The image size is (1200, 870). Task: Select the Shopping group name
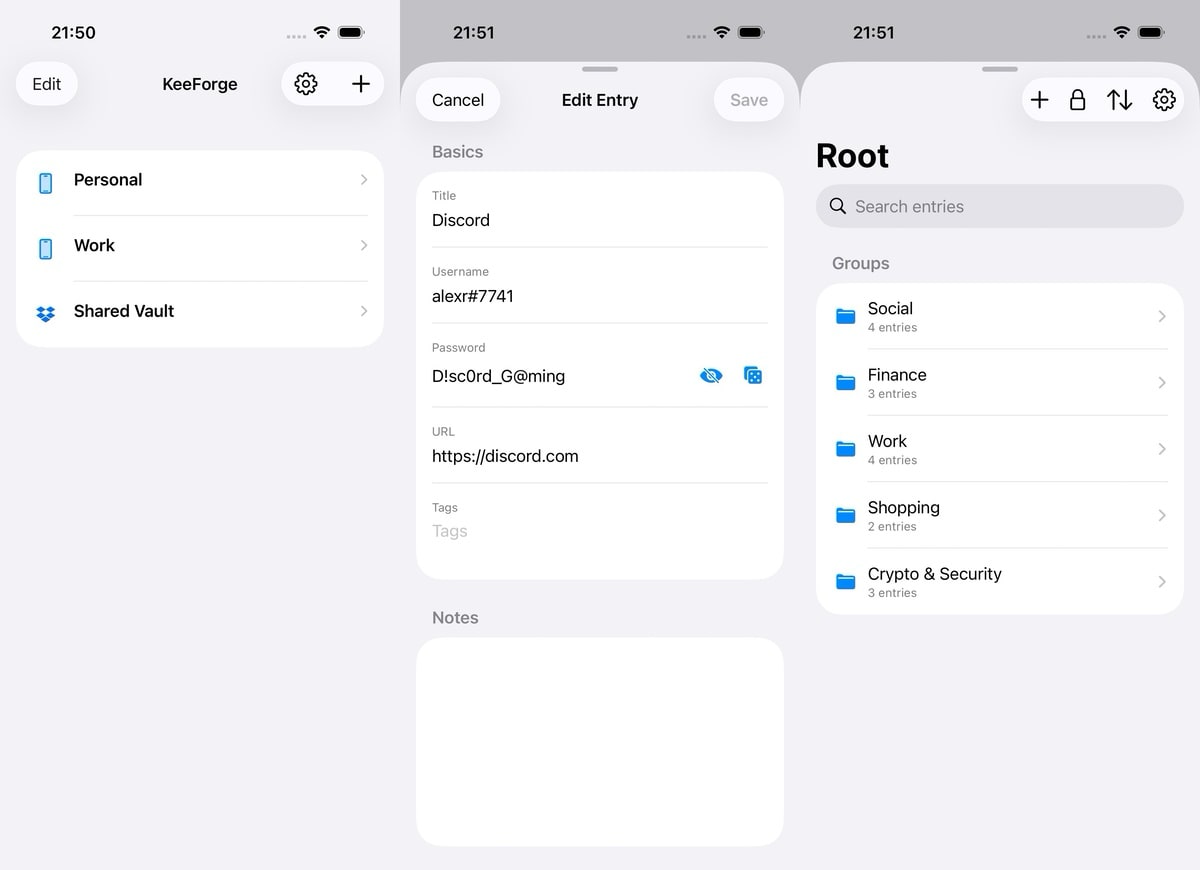[904, 508]
